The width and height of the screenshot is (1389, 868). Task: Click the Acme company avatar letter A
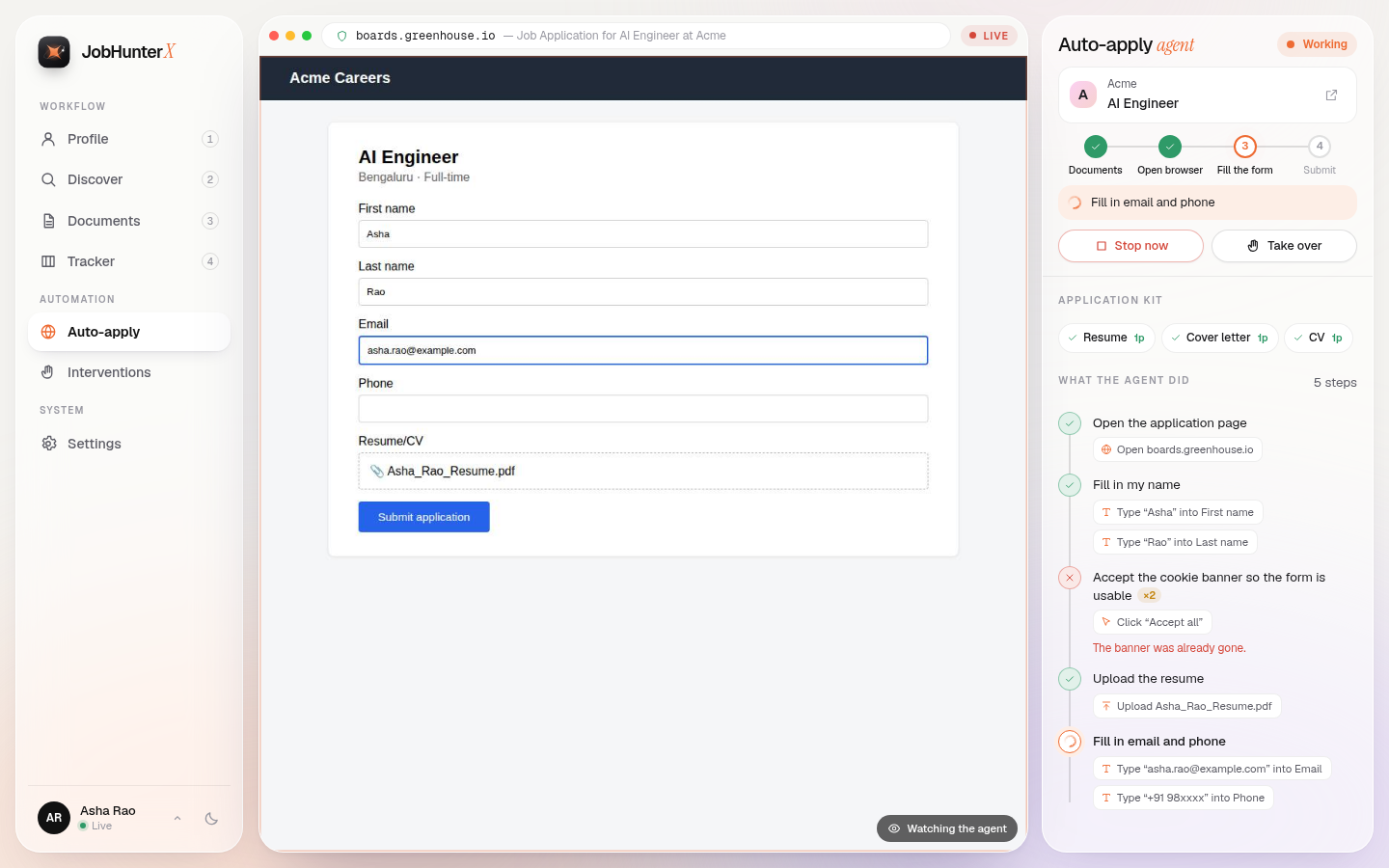point(1083,95)
